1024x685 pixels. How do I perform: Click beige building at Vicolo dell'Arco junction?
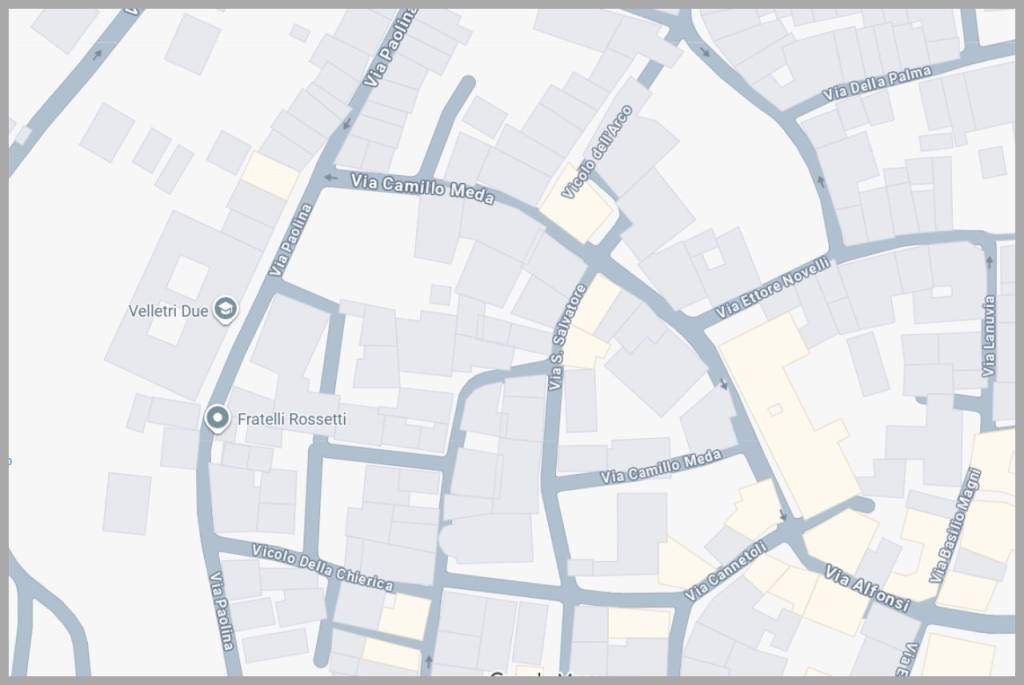(577, 211)
